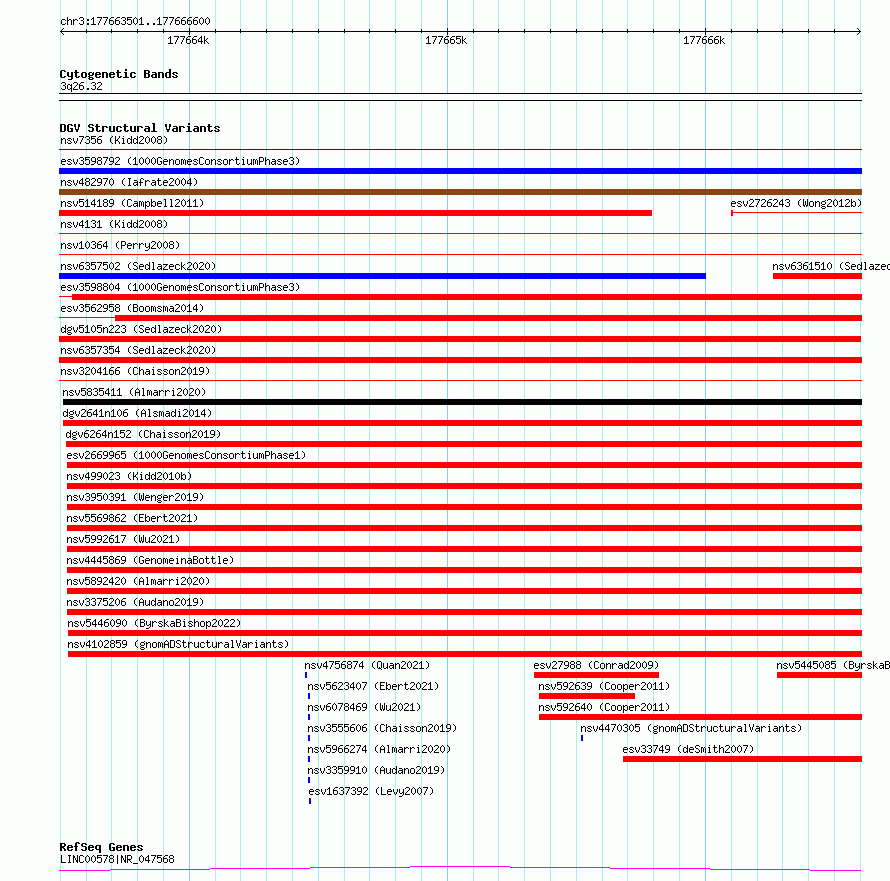This screenshot has width=890, height=881.
Task: Select the blue nsv6357502 variant bar
Action: pyautogui.click(x=383, y=276)
